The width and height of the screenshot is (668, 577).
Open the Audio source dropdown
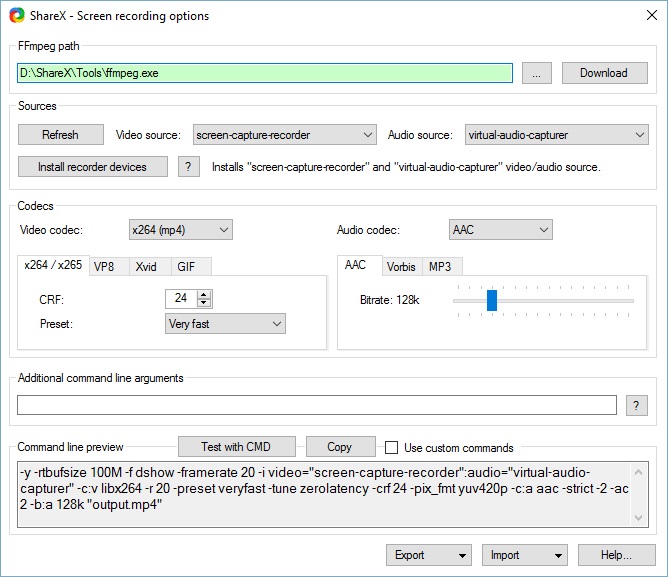point(556,135)
